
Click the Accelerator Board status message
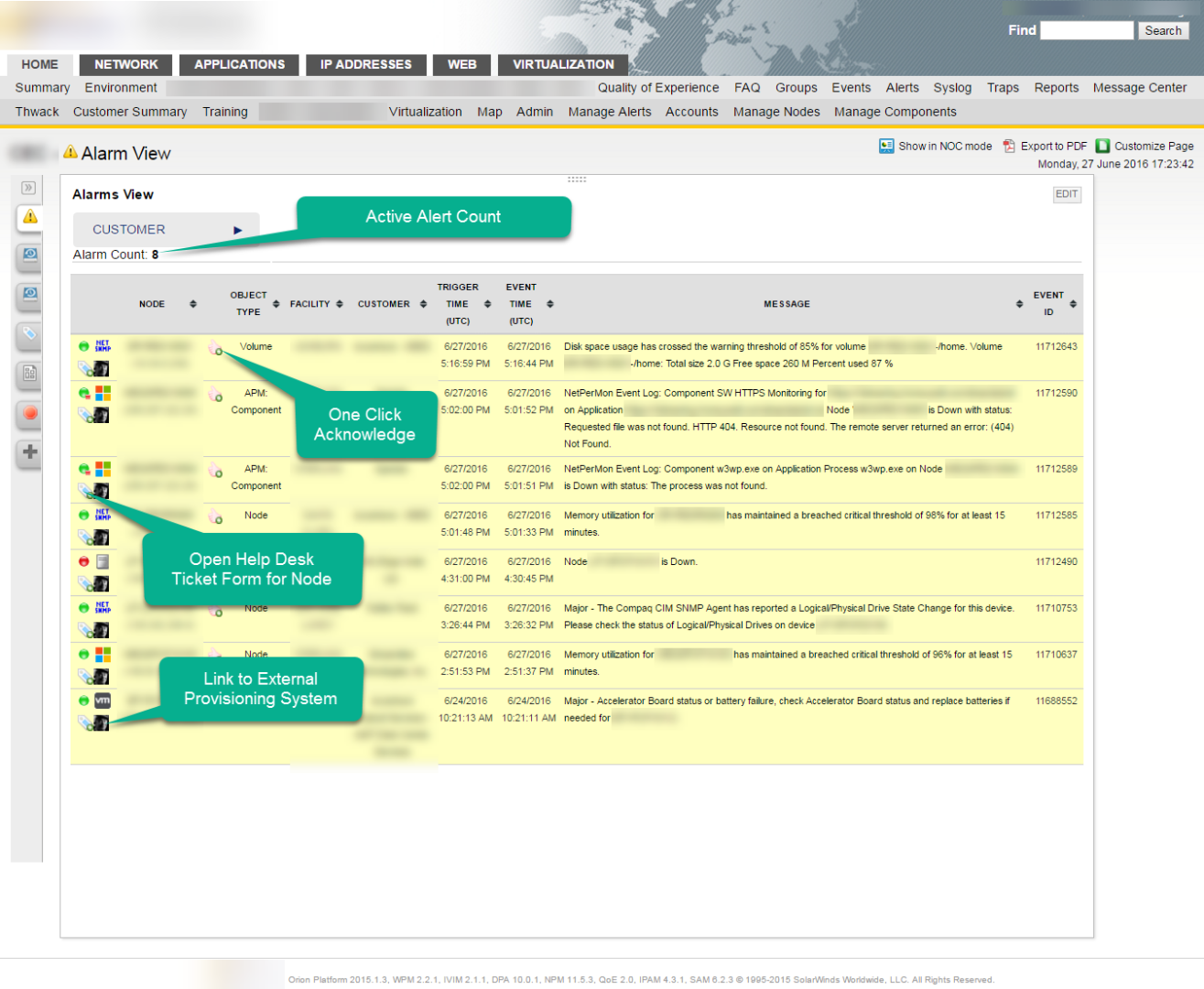[x=786, y=710]
